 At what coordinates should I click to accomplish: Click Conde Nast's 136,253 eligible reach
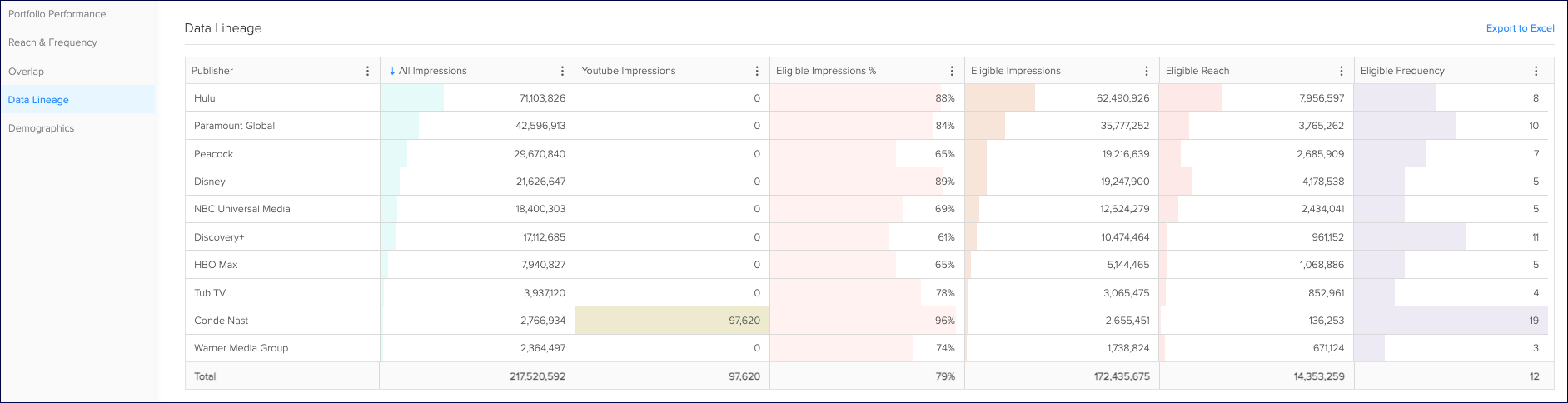click(1327, 321)
